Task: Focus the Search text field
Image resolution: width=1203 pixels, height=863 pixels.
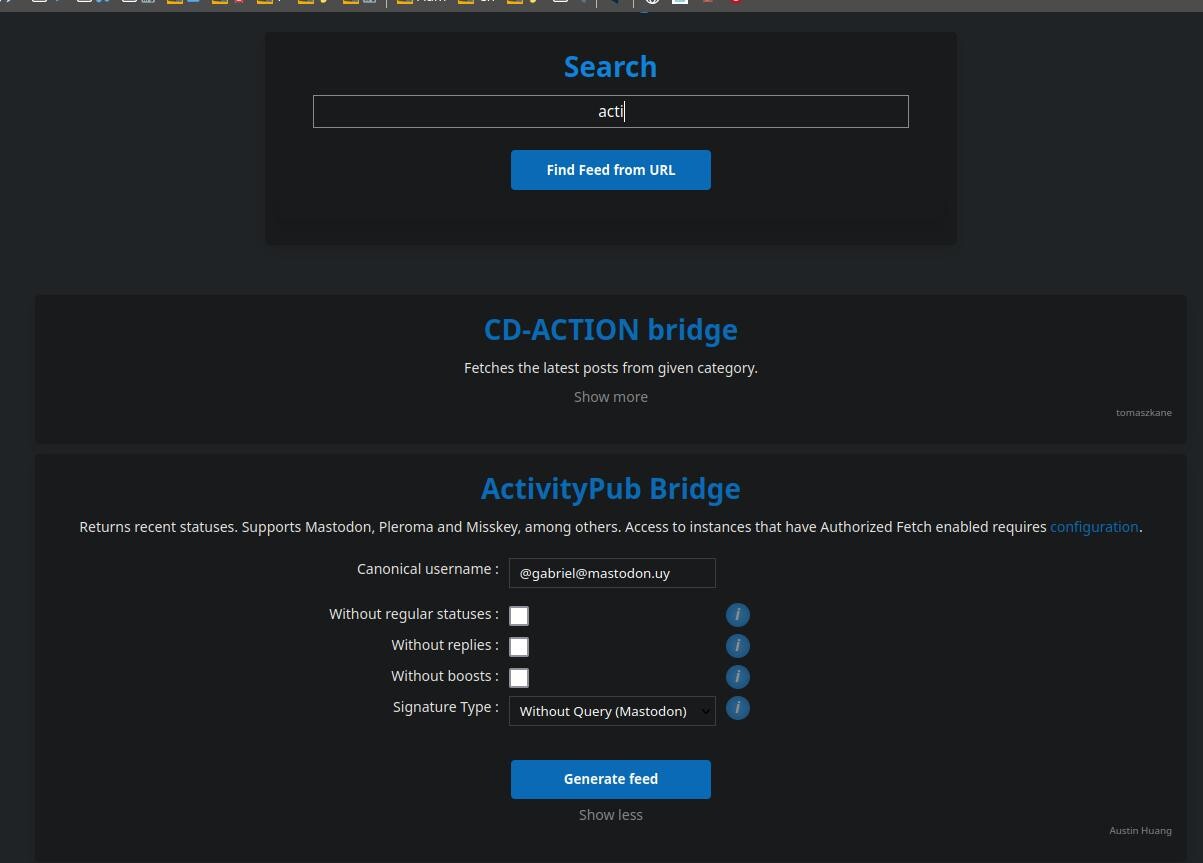Action: pos(610,112)
